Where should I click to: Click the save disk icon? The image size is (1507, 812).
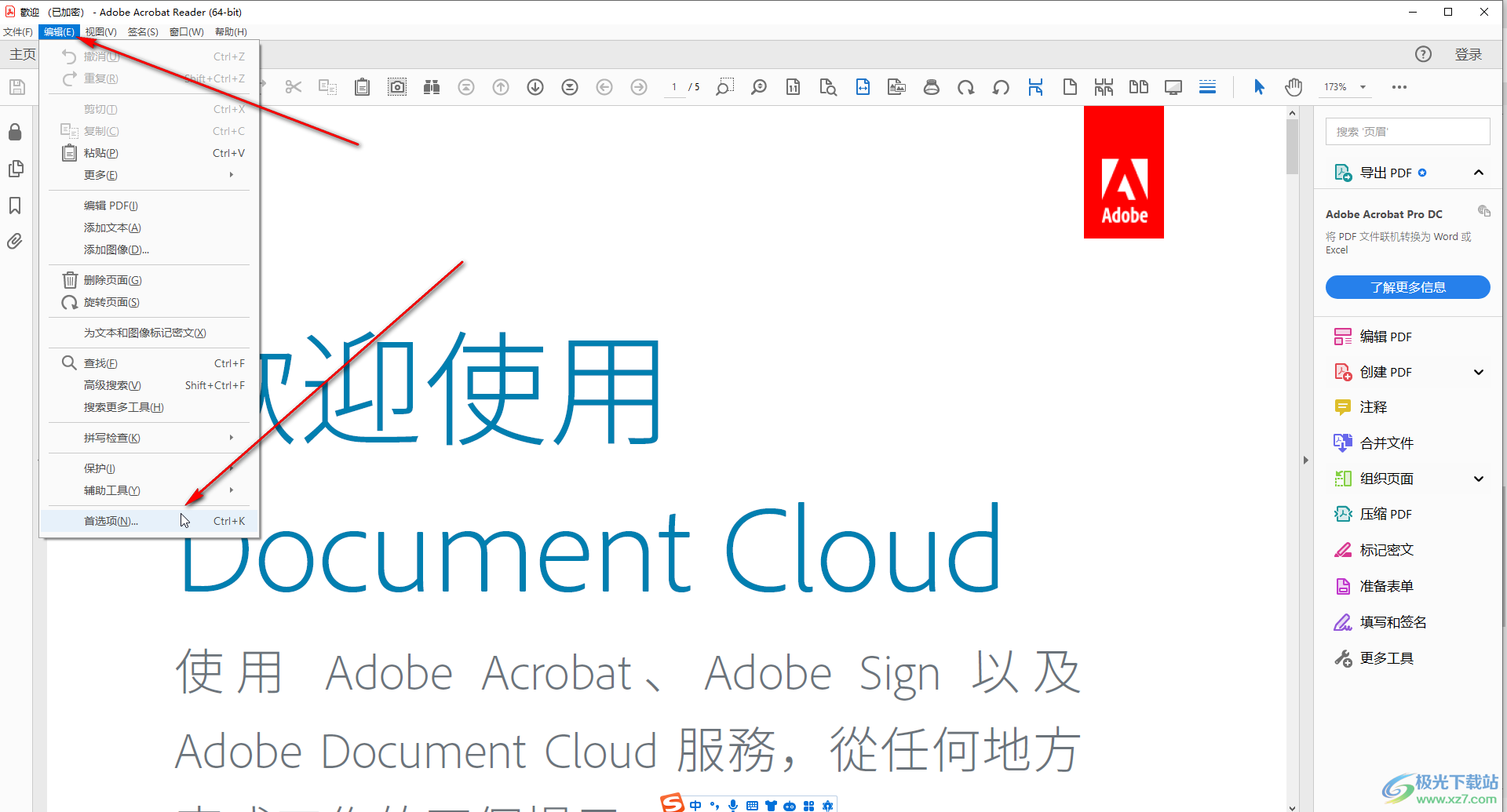click(17, 87)
